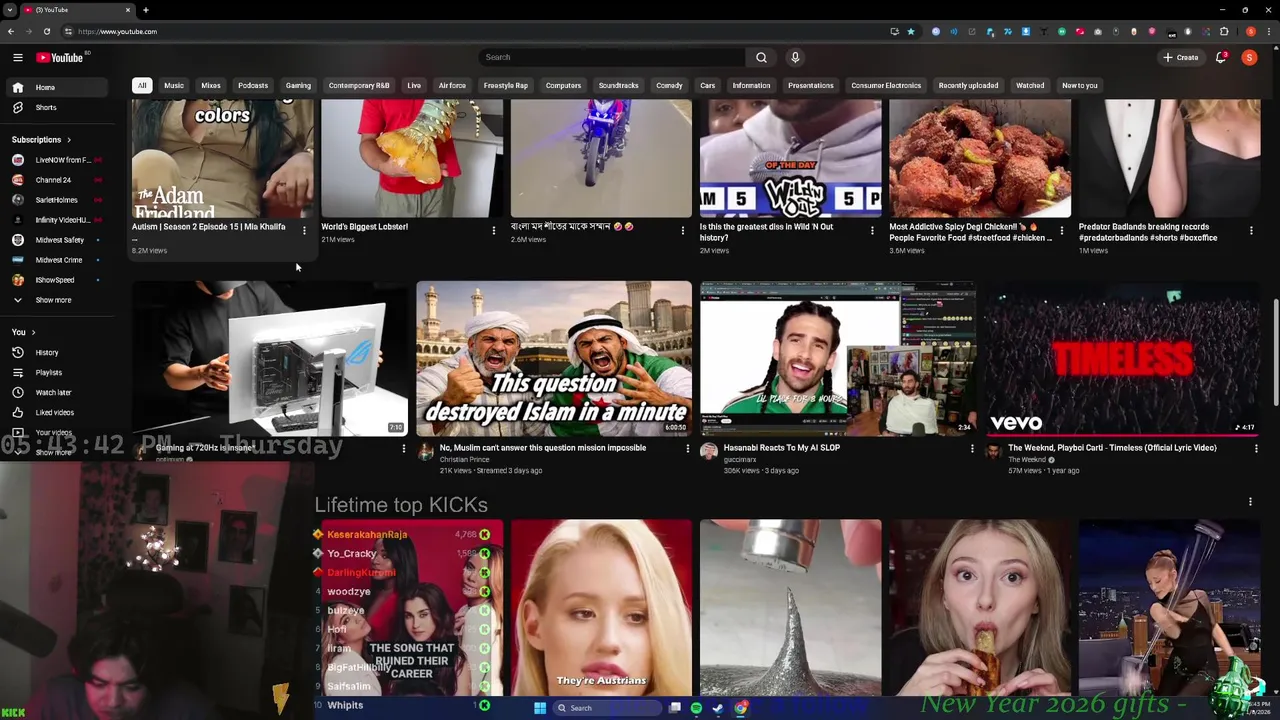Open Lifetime top KICKs section menu
1280x720 pixels.
point(1250,502)
